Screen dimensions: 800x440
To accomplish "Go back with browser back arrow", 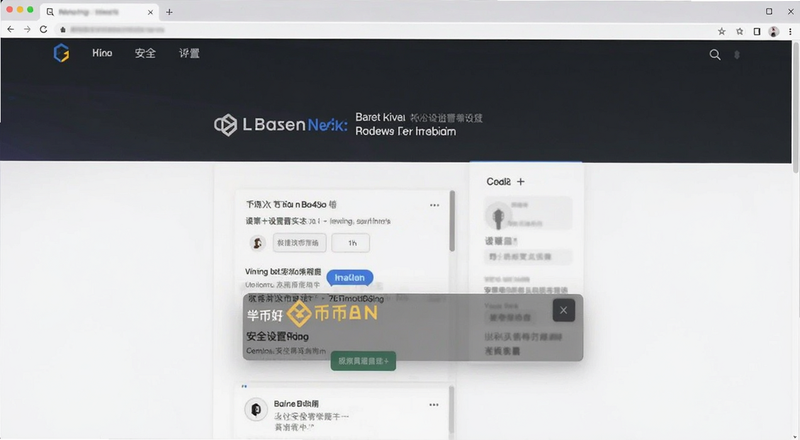I will click(11, 30).
